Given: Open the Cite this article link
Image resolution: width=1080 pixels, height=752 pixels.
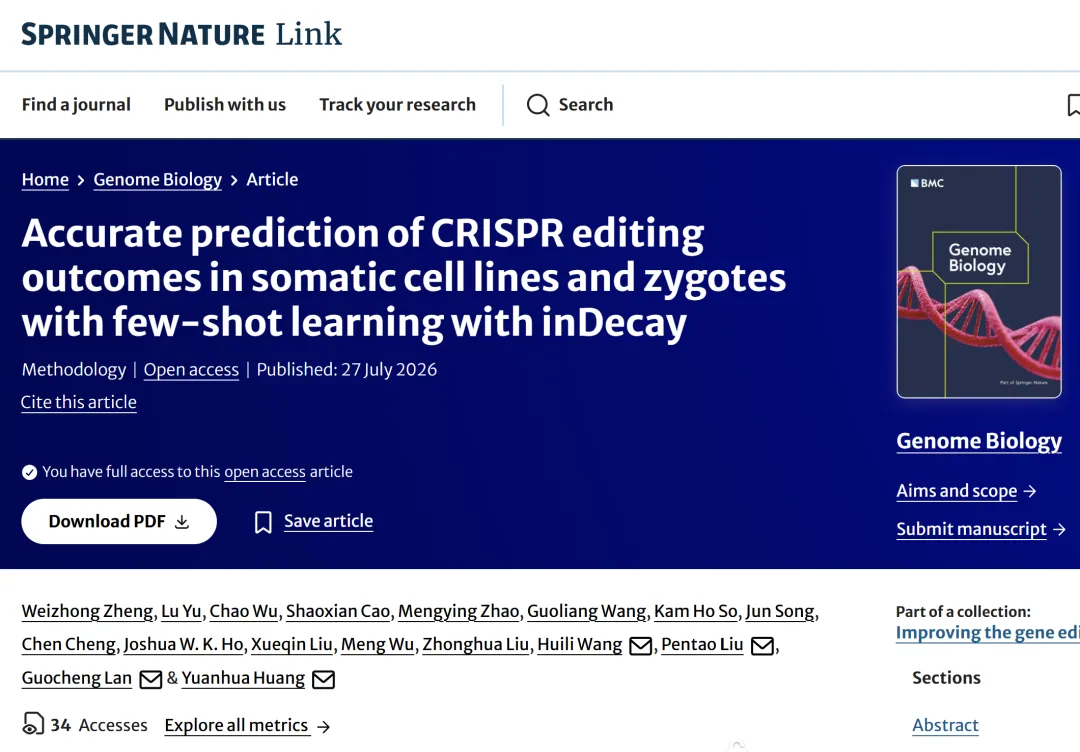Looking at the screenshot, I should pos(79,402).
